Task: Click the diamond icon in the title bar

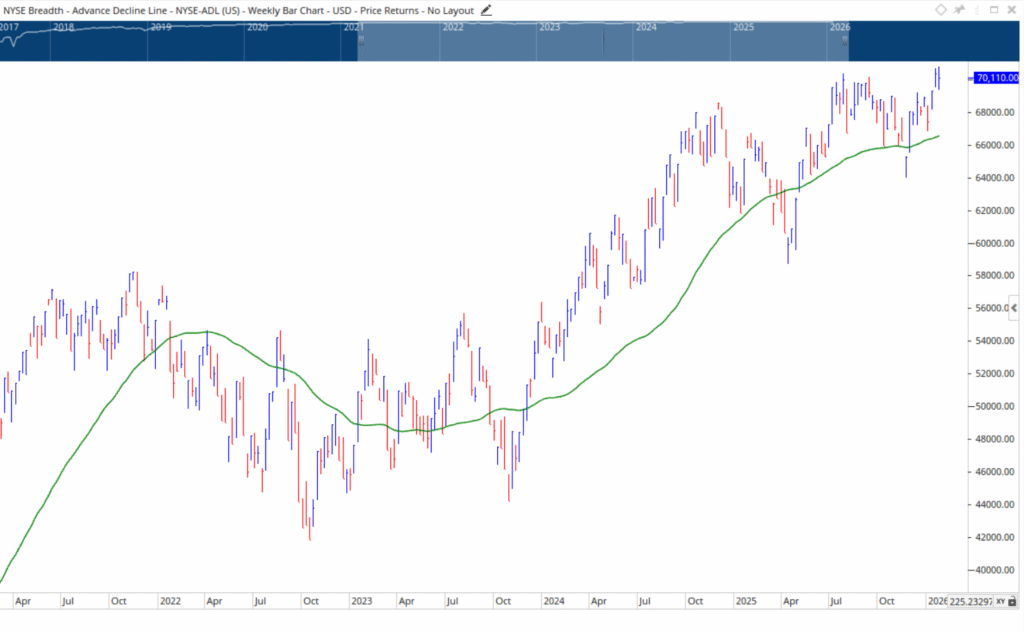Action: [x=941, y=9]
